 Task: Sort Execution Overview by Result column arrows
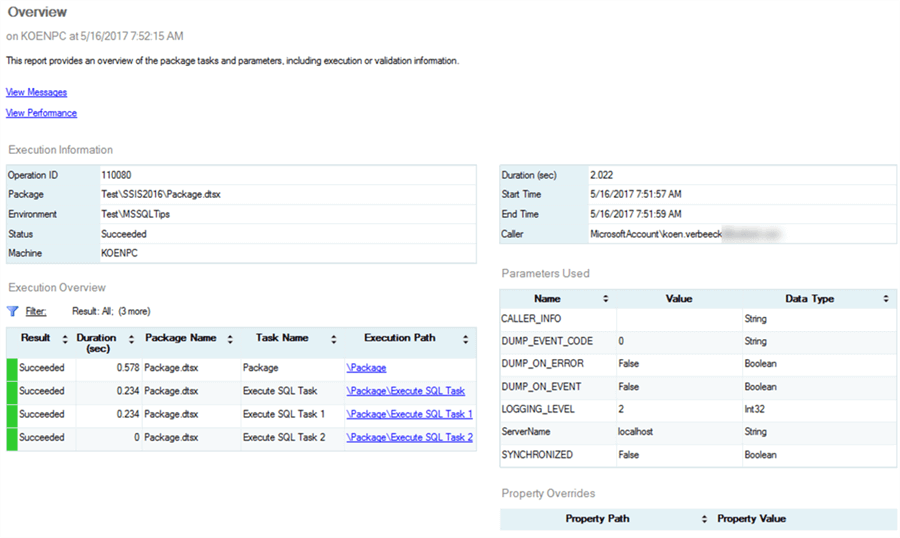[x=65, y=339]
